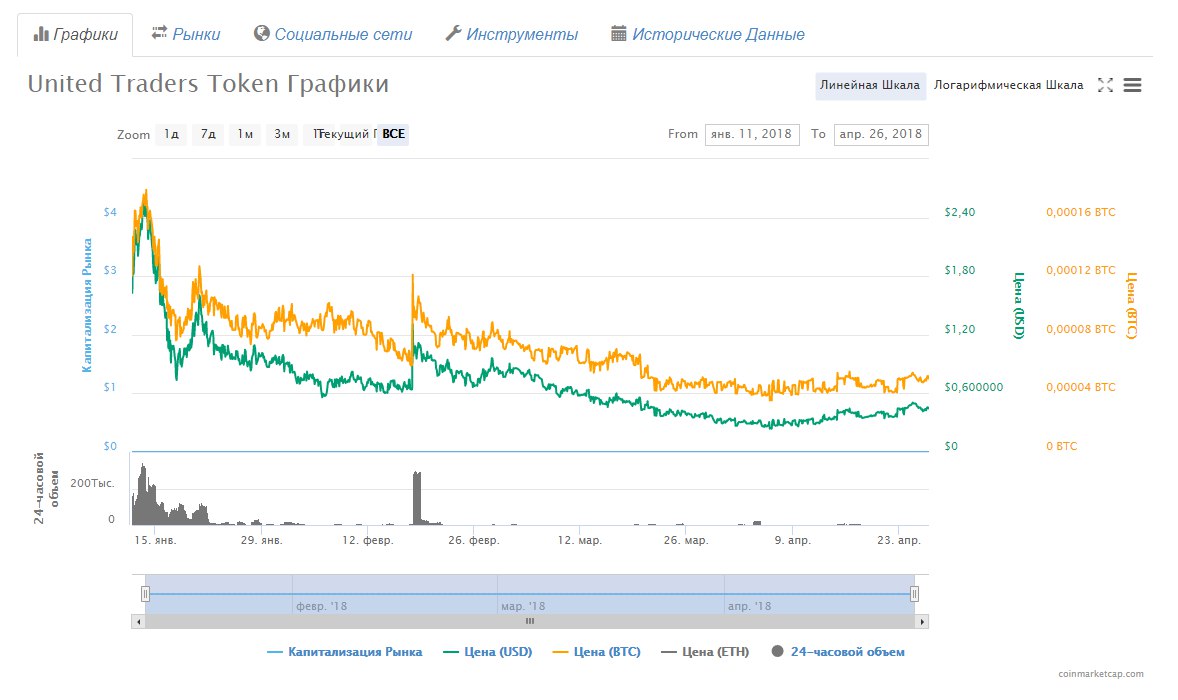Click the To date field
The width and height of the screenshot is (1178, 700).
point(880,134)
